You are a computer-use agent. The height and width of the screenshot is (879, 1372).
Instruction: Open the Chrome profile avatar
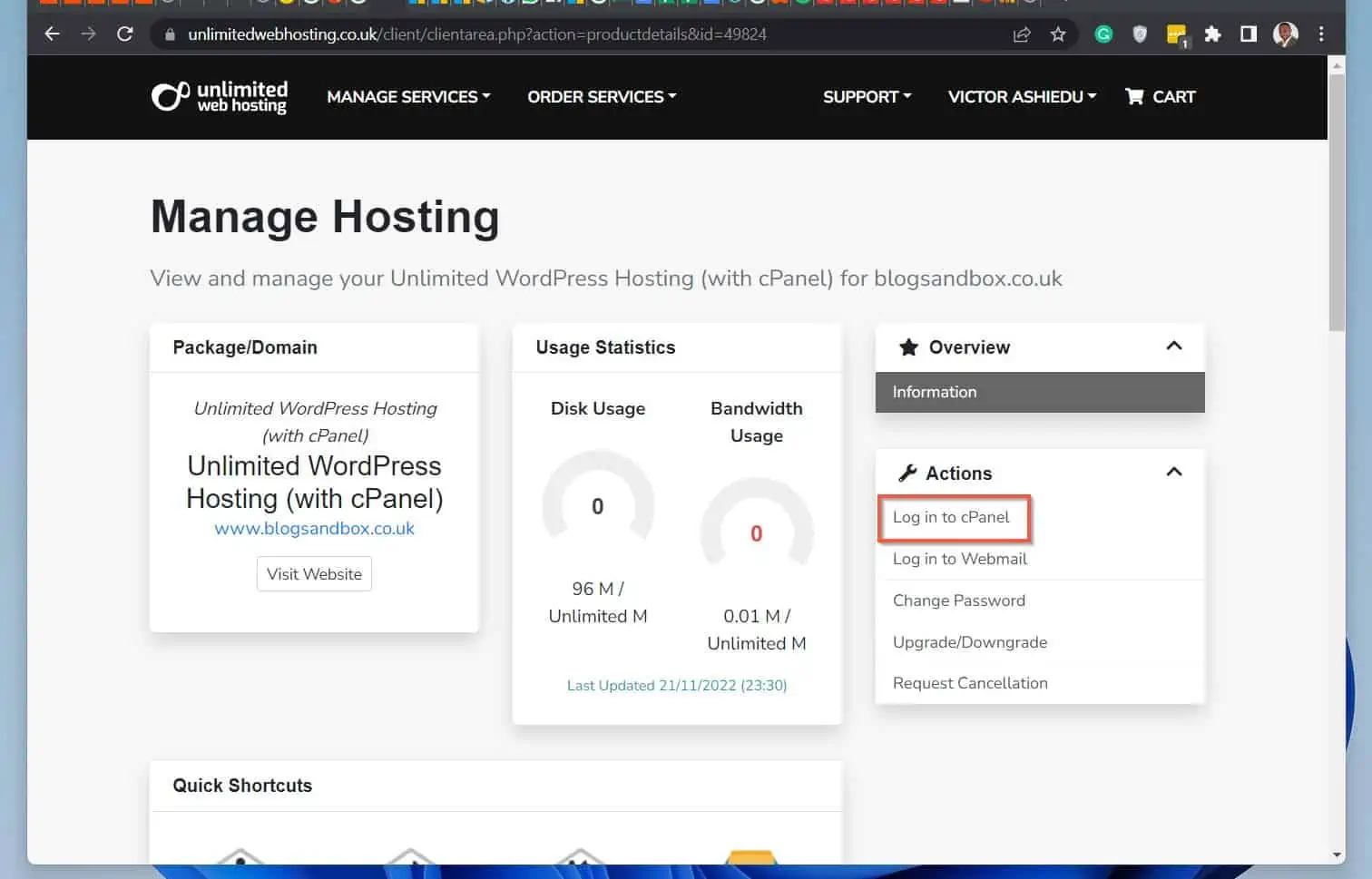pos(1285,34)
